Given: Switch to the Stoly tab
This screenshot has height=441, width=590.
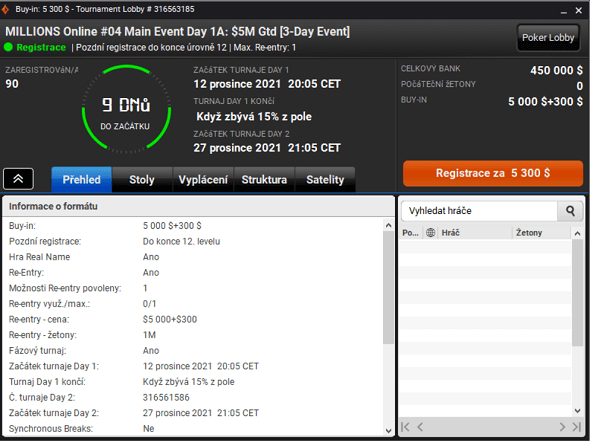Looking at the screenshot, I should (x=142, y=179).
